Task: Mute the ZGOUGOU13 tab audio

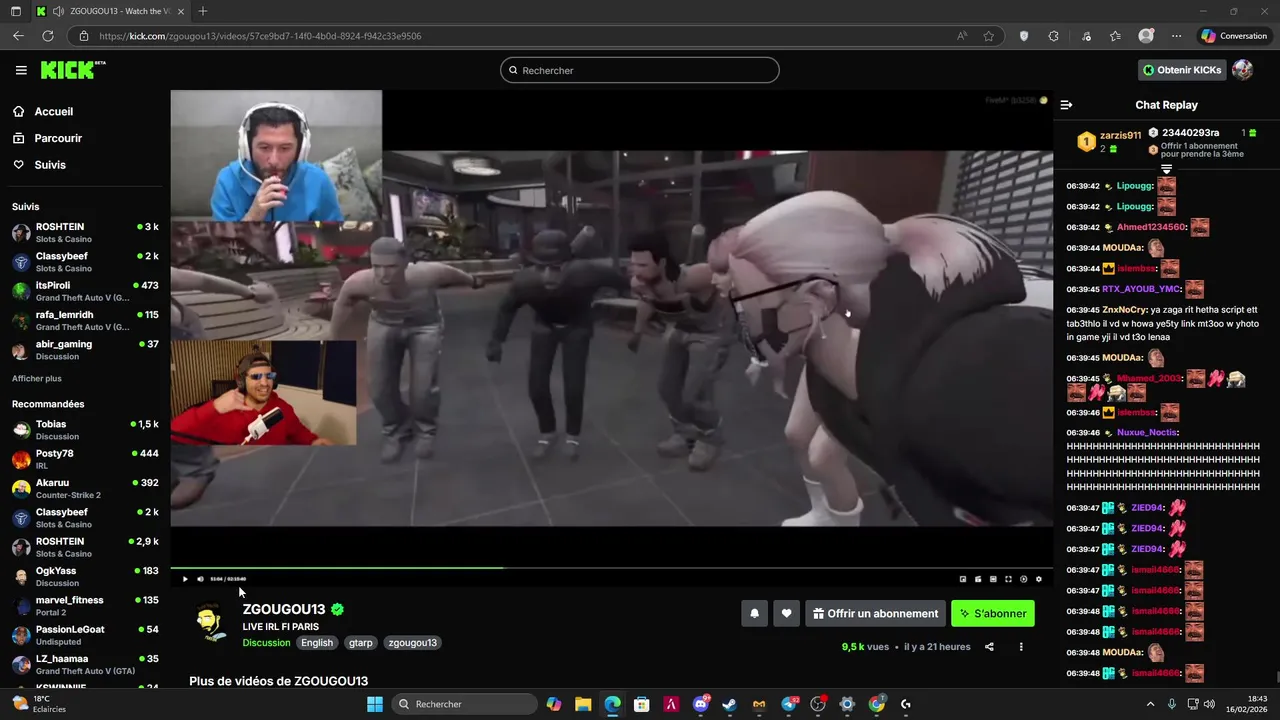Action: (x=57, y=11)
